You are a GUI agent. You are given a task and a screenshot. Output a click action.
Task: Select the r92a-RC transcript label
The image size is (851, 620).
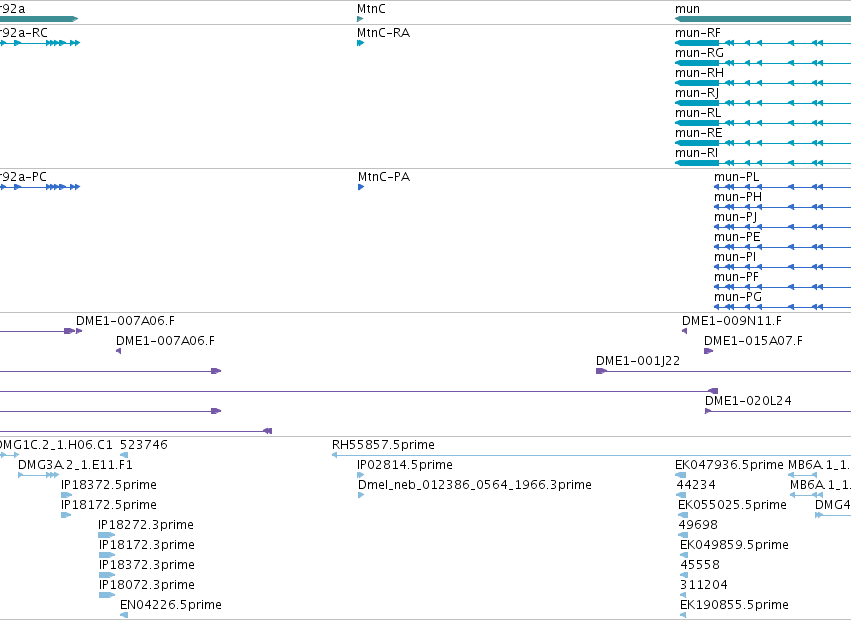pos(23,33)
